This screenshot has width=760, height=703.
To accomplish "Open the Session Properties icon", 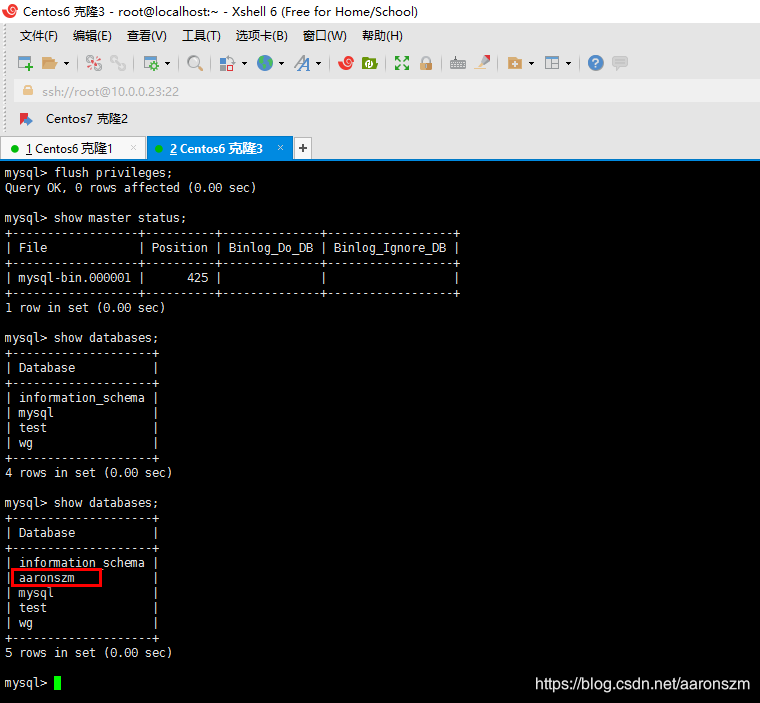I will 151,63.
